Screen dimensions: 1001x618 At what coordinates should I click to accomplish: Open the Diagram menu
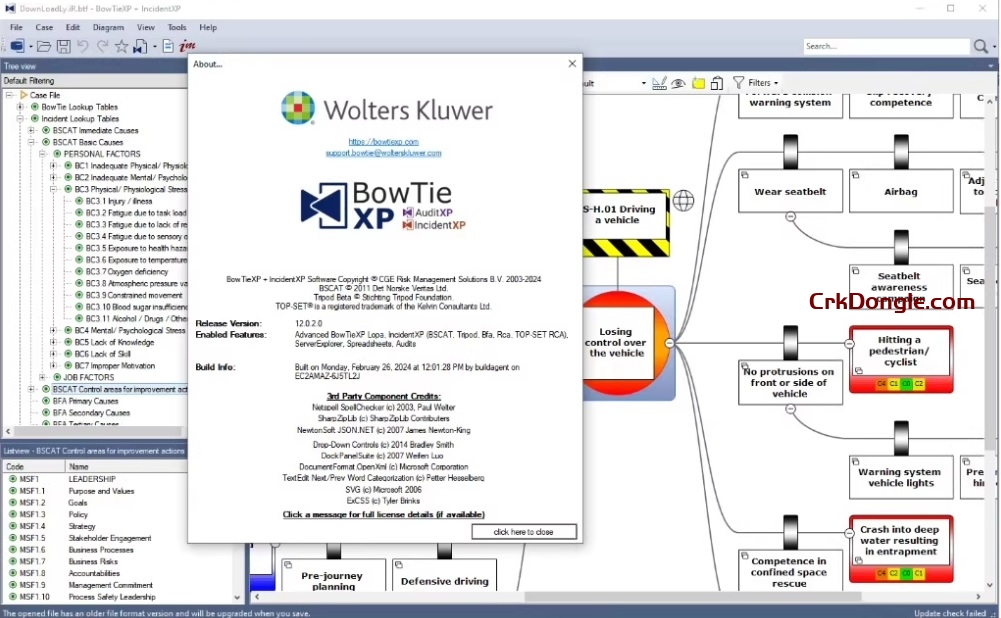click(x=108, y=27)
